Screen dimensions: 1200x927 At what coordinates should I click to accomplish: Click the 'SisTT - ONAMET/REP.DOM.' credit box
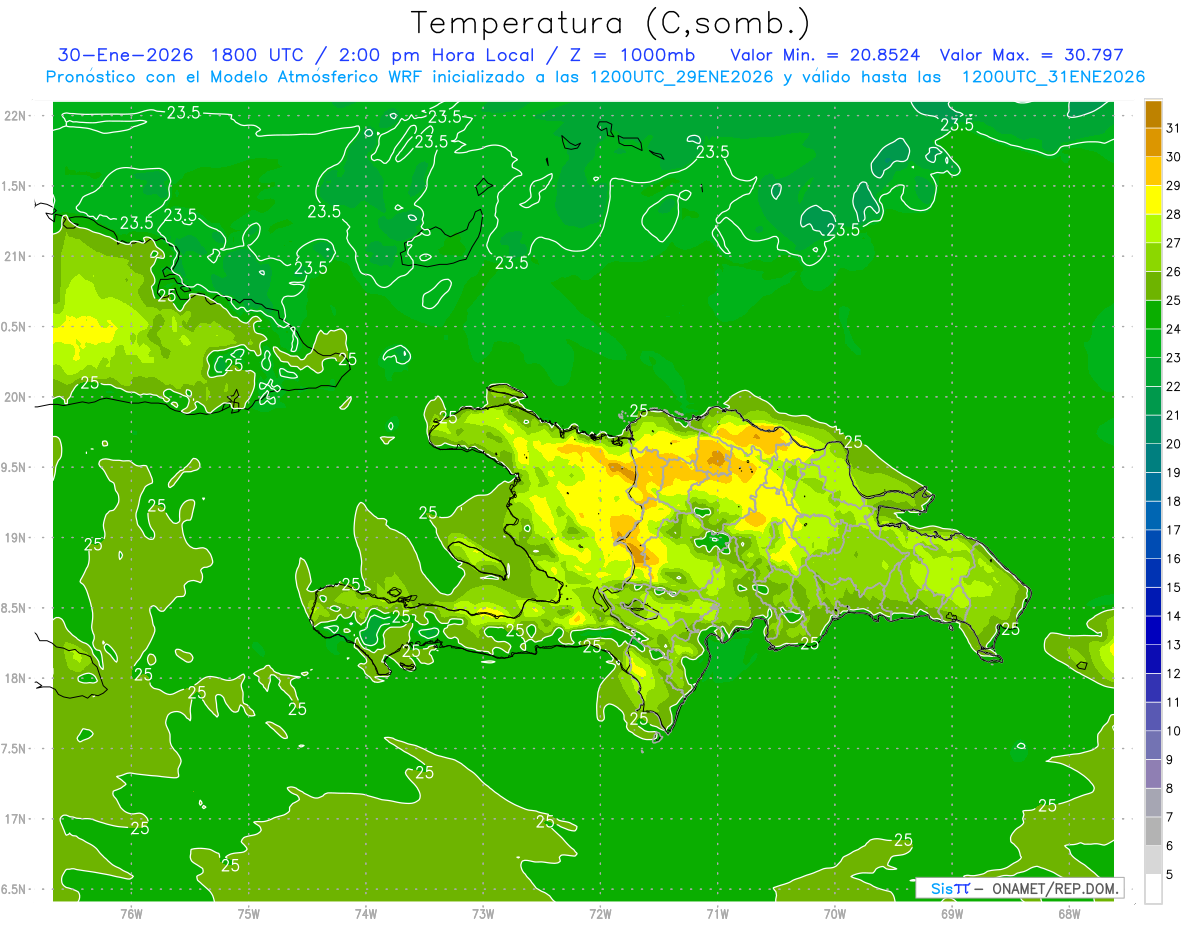point(1019,888)
